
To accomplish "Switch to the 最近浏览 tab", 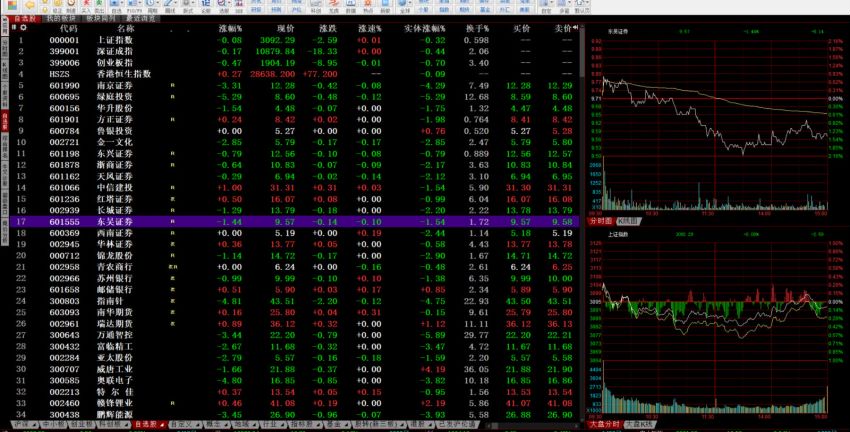I will pyautogui.click(x=140, y=18).
